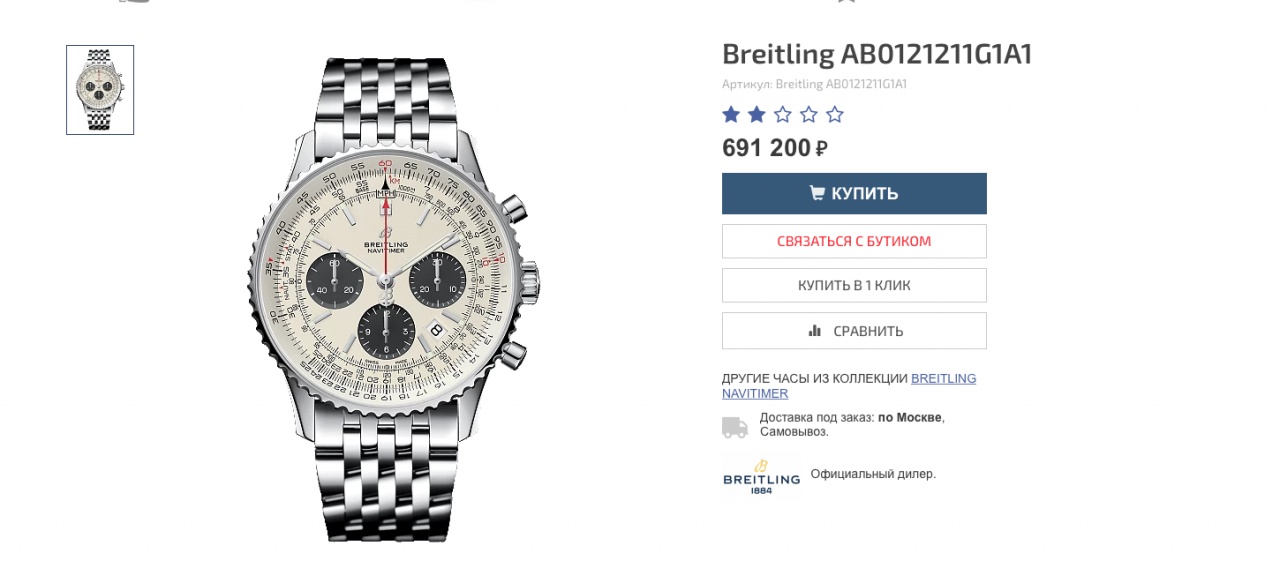Click the delivery truck icon
This screenshot has height=568, width=1280.
coord(735,426)
